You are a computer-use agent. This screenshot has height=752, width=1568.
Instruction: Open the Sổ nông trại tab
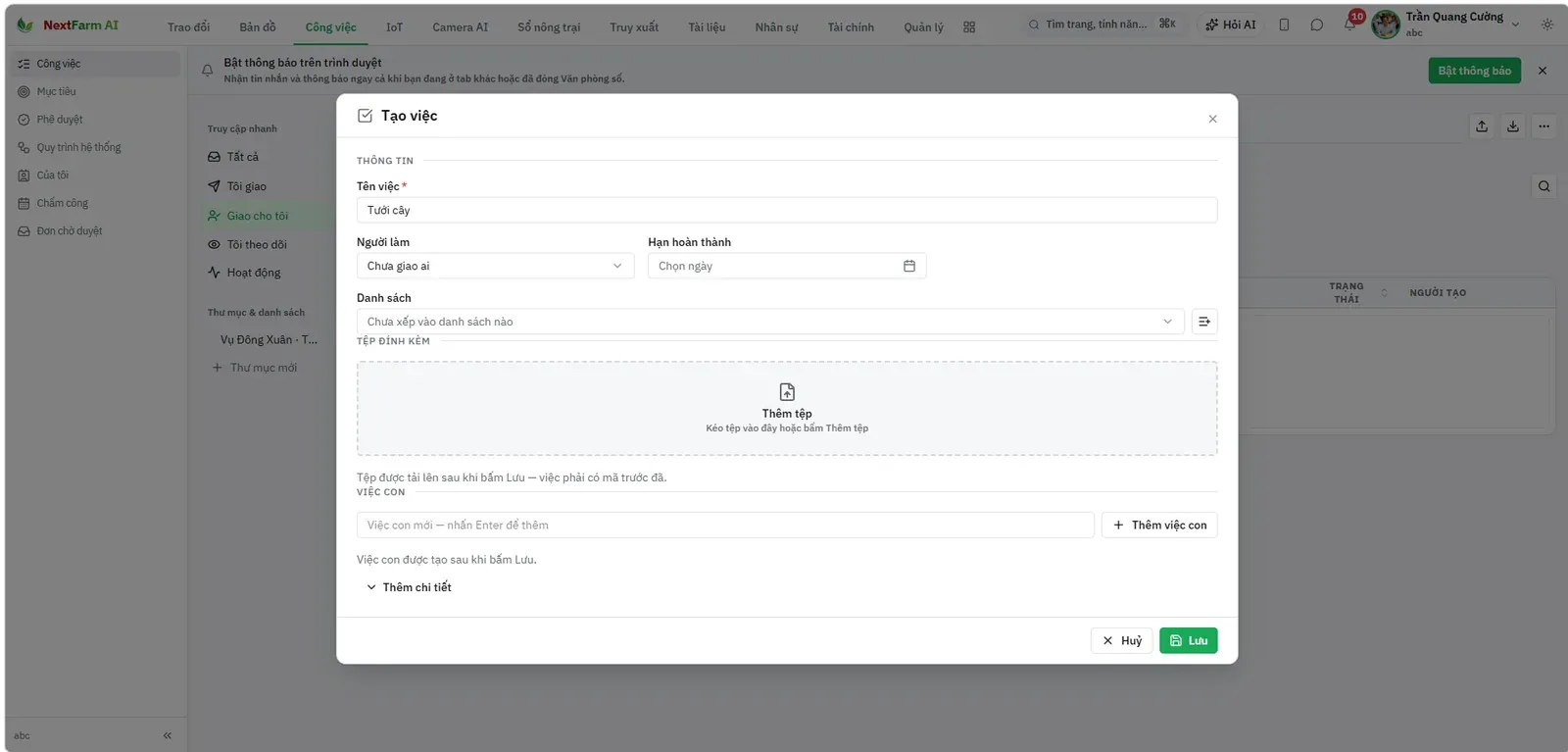[x=549, y=27]
